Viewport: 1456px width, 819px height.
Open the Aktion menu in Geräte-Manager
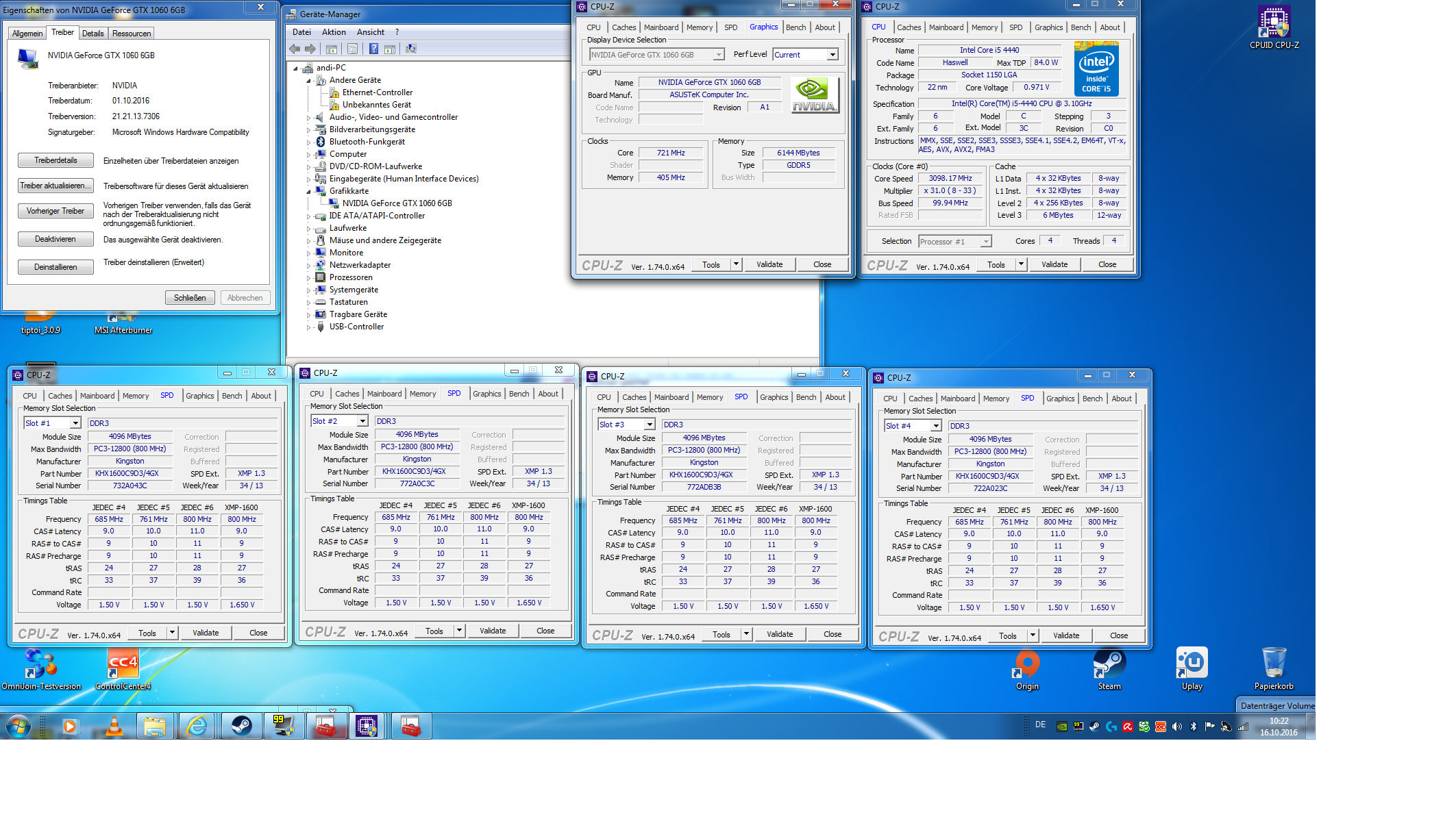334,32
